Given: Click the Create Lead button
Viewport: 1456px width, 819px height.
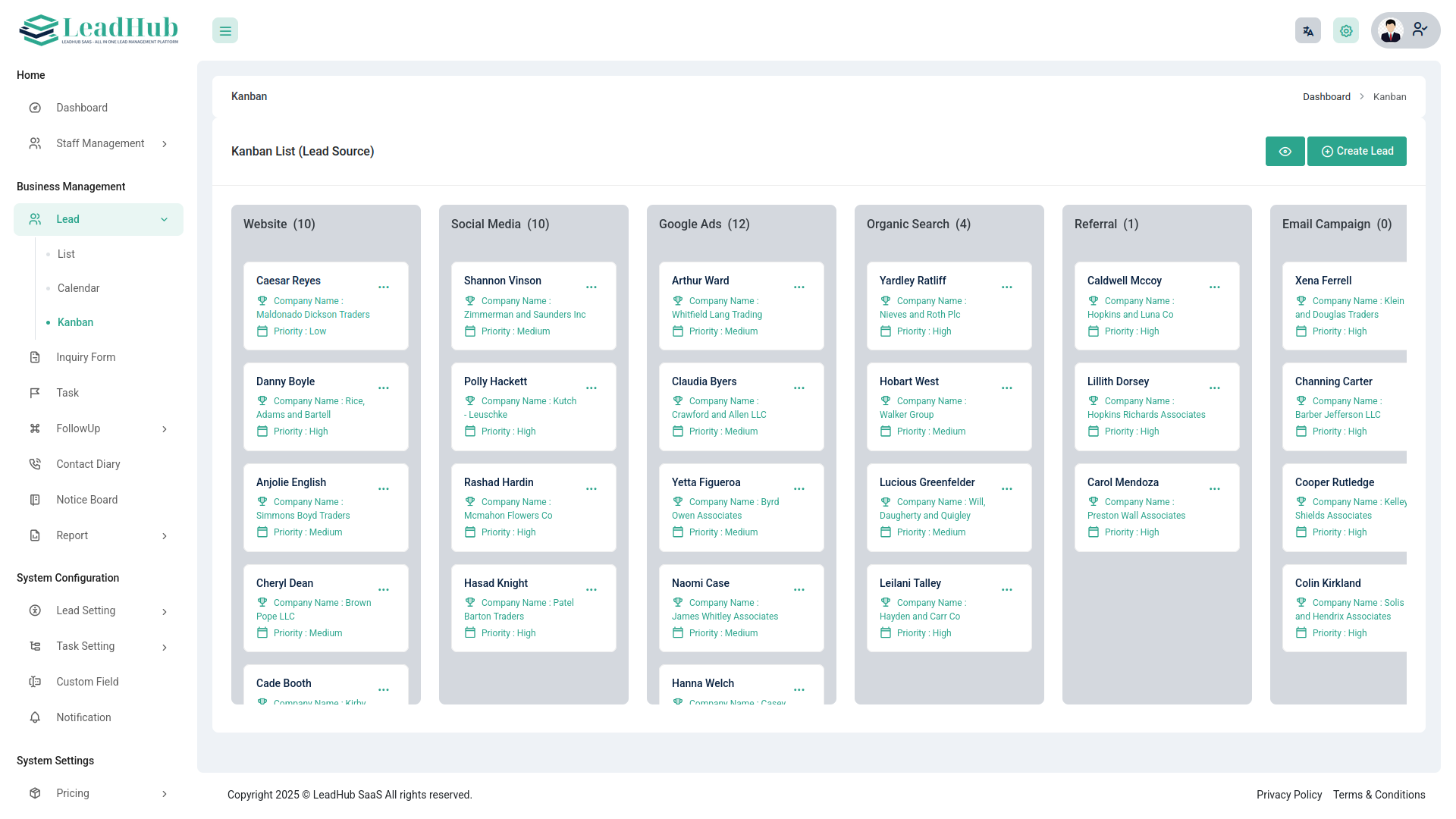Looking at the screenshot, I should pyautogui.click(x=1357, y=152).
